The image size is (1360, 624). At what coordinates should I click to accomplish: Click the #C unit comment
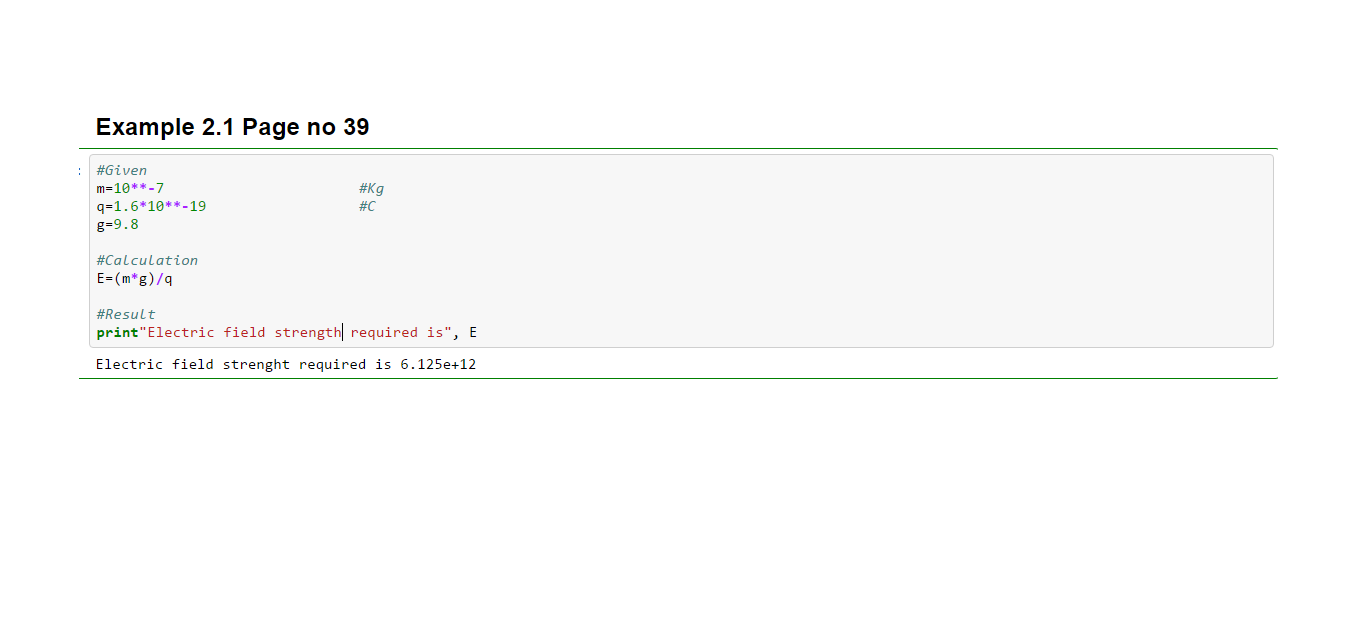[x=367, y=207]
